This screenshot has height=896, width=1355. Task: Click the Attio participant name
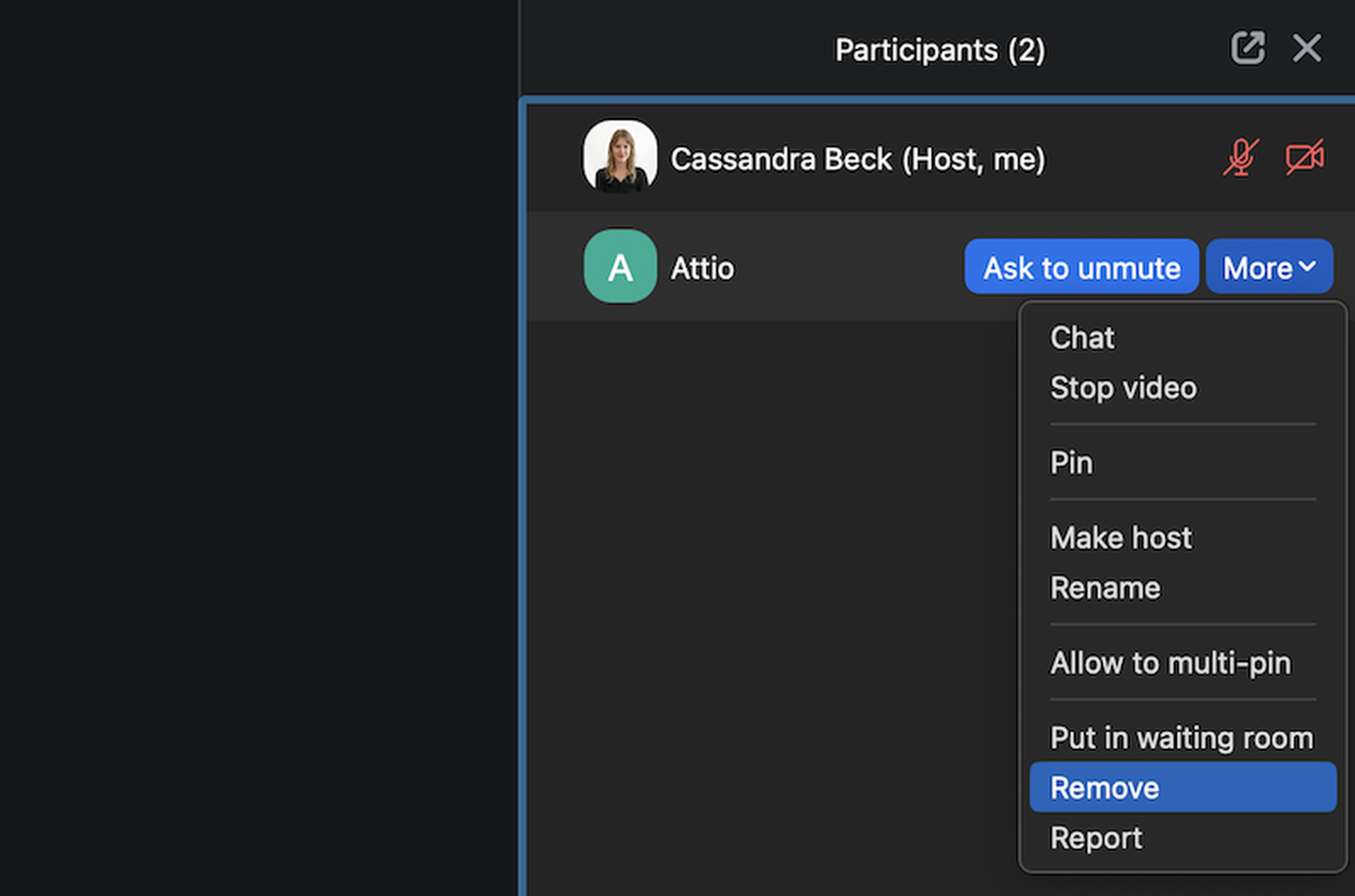click(702, 268)
